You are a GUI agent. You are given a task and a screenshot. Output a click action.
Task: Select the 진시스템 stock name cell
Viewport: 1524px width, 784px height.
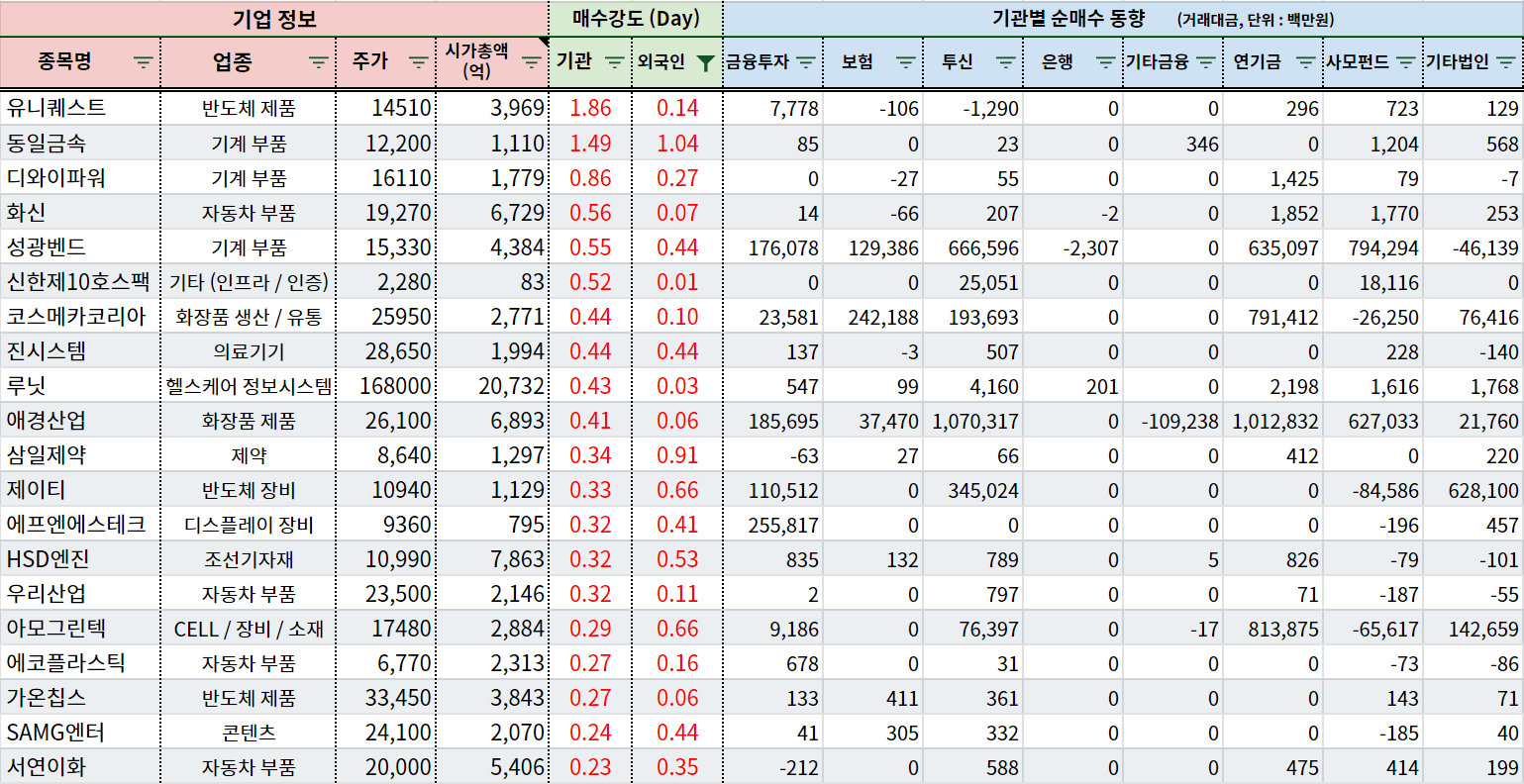(80, 350)
